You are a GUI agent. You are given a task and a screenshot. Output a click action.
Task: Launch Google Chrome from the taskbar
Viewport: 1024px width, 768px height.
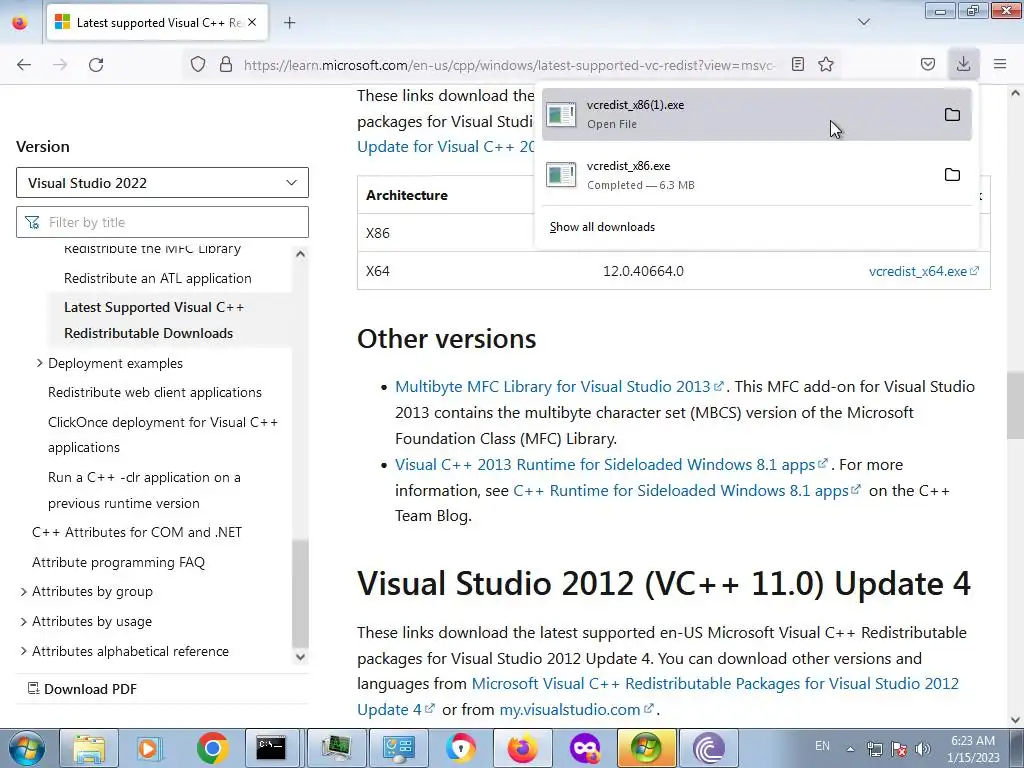[212, 748]
